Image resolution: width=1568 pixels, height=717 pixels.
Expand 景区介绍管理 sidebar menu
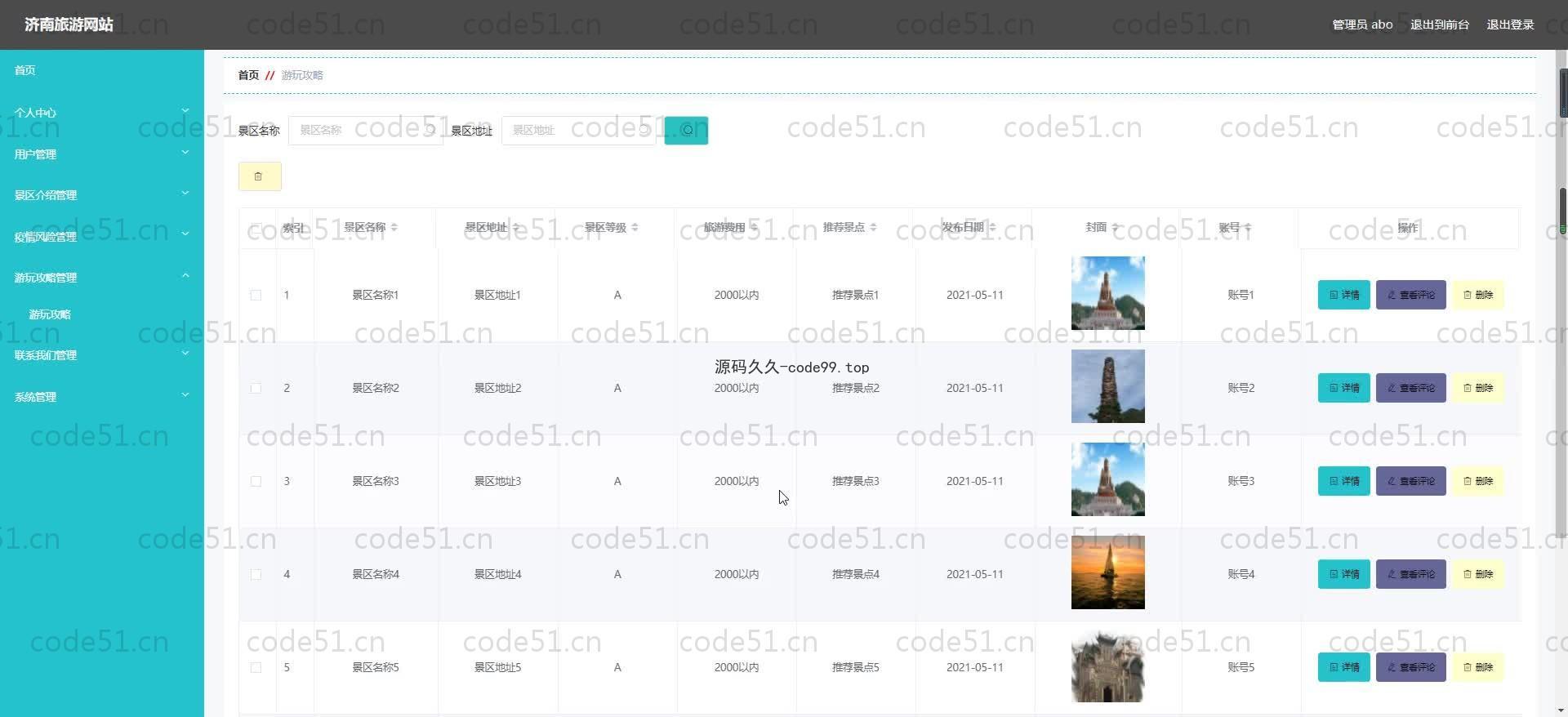[102, 194]
